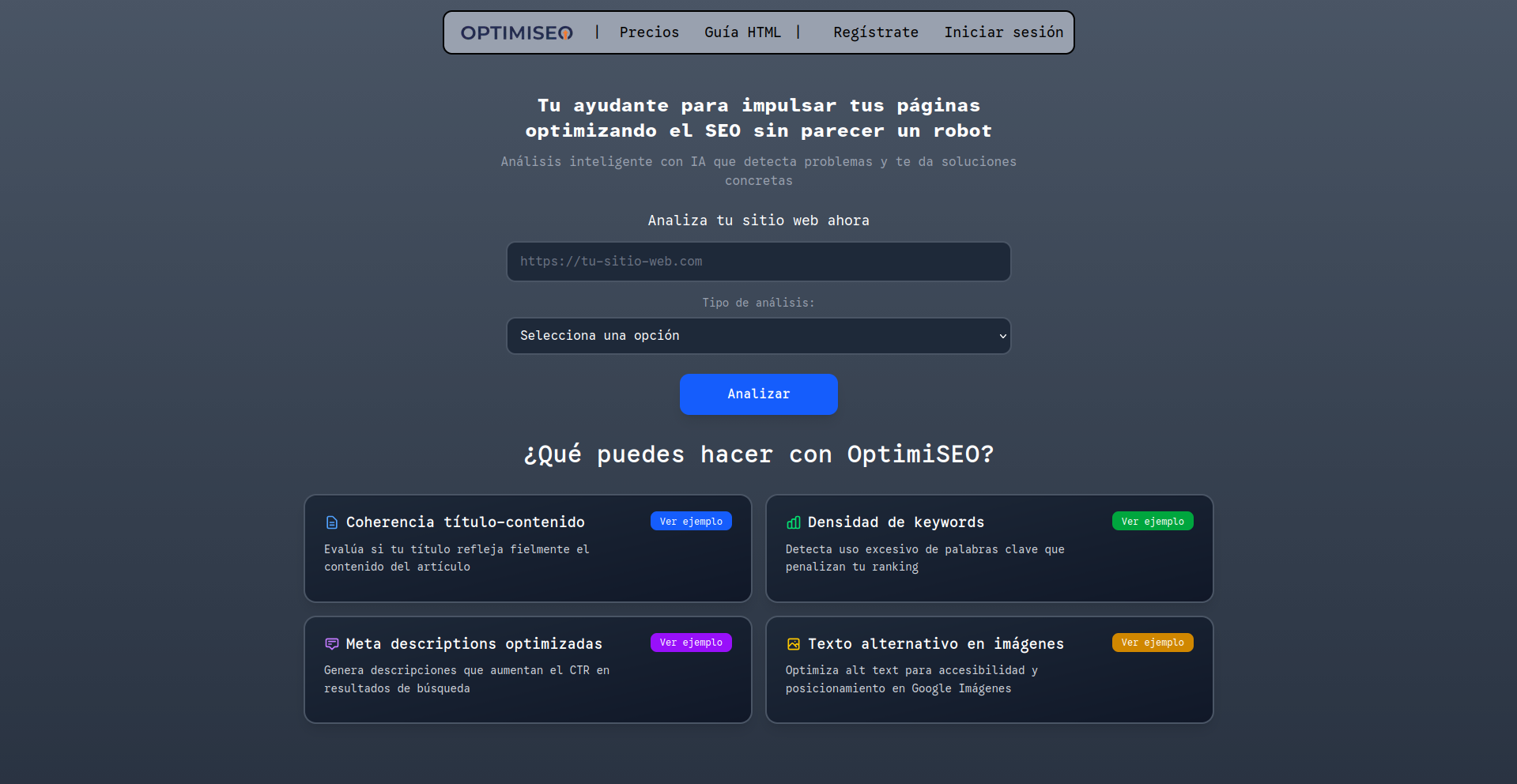Open the Guía HTML page
1517x784 pixels.
tap(742, 32)
